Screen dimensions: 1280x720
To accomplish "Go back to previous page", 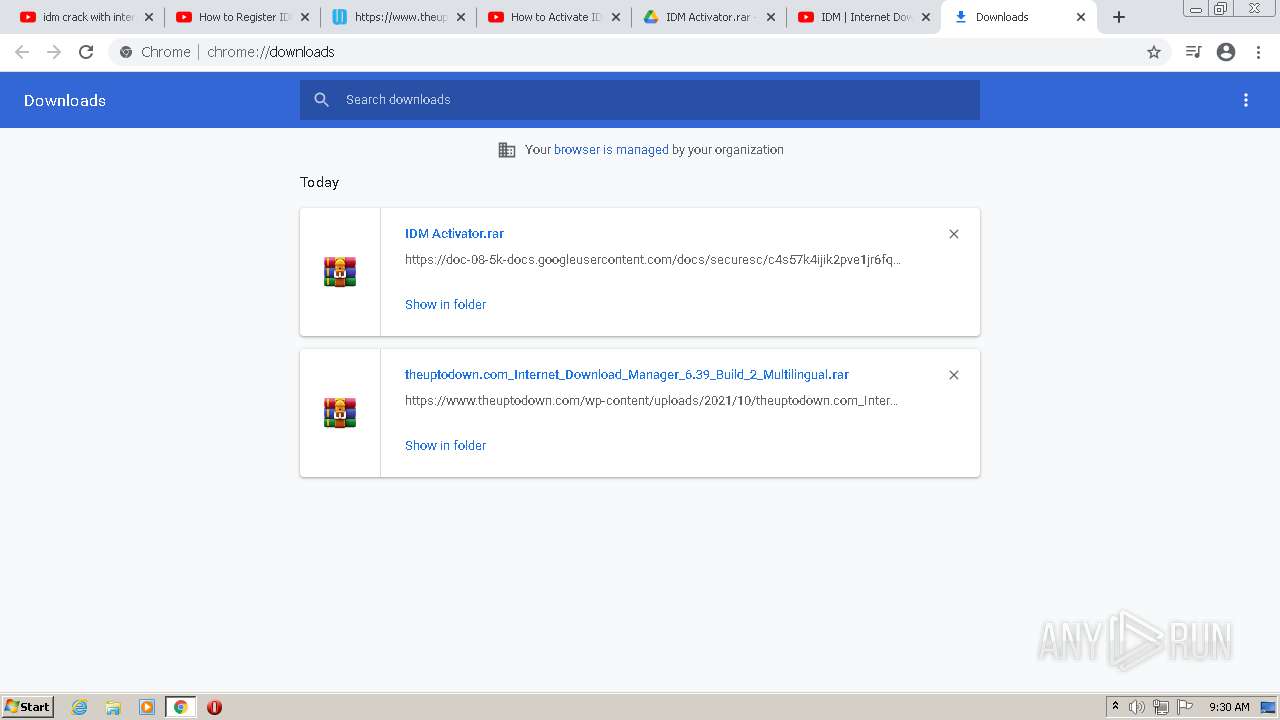I will point(22,52).
